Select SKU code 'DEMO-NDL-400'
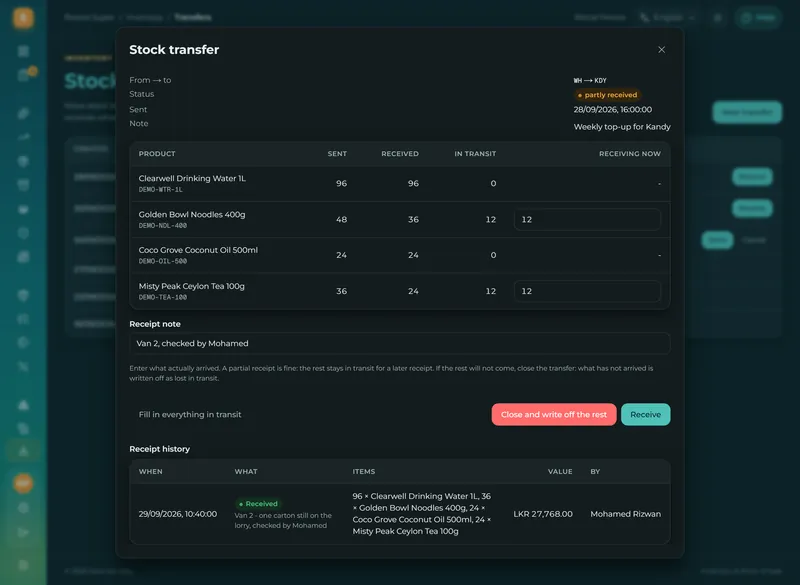The width and height of the screenshot is (800, 585). [x=163, y=225]
